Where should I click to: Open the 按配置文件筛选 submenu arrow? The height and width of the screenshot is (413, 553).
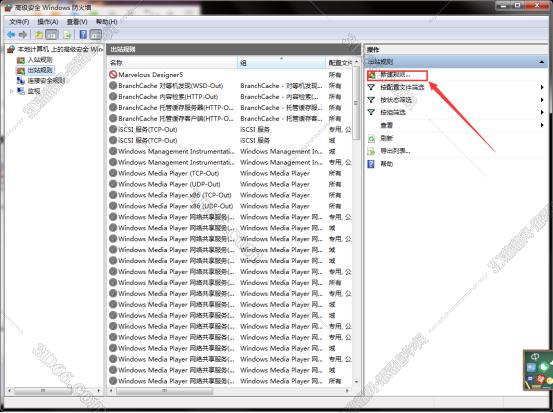[542, 87]
